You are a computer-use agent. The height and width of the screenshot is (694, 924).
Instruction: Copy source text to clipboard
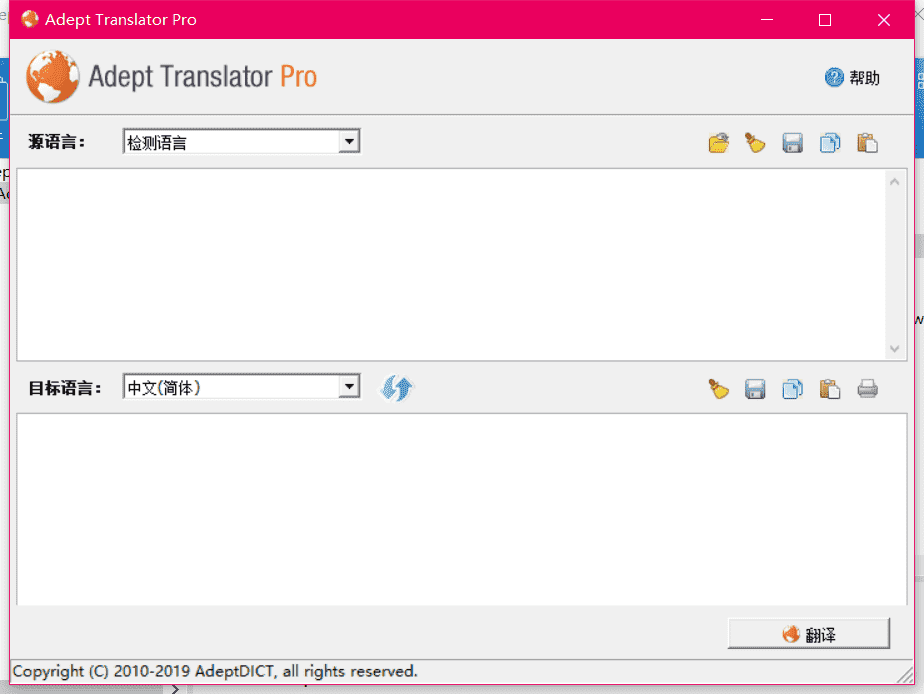(x=830, y=143)
